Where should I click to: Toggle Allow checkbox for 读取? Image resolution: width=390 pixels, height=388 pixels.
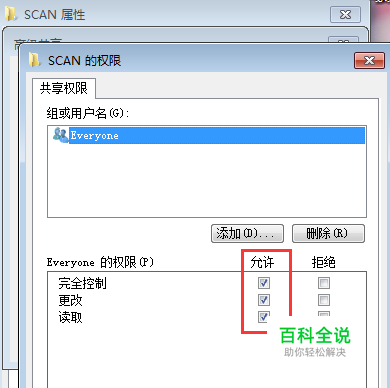coord(264,317)
